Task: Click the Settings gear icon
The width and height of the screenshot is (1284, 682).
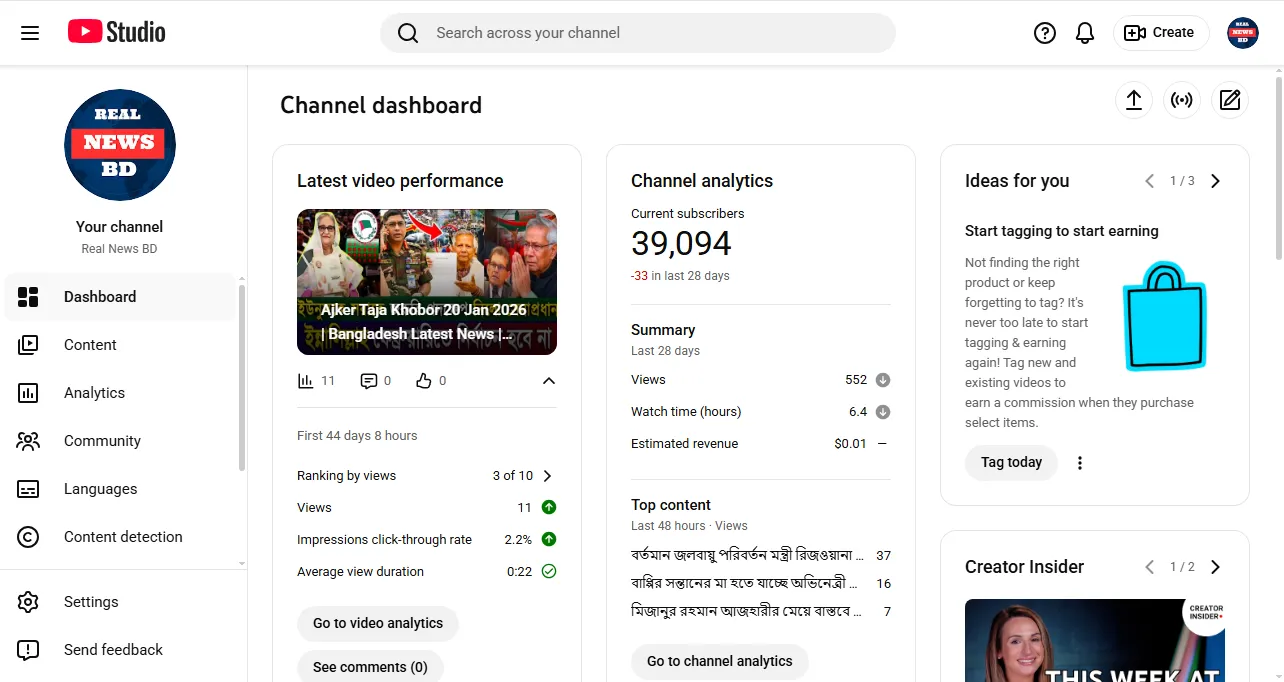Action: click(28, 602)
